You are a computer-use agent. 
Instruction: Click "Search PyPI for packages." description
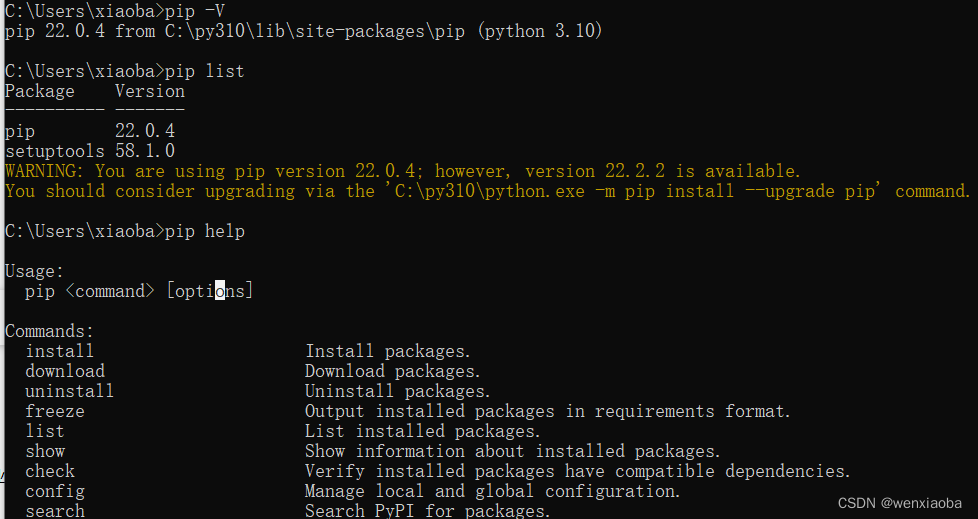[427, 511]
